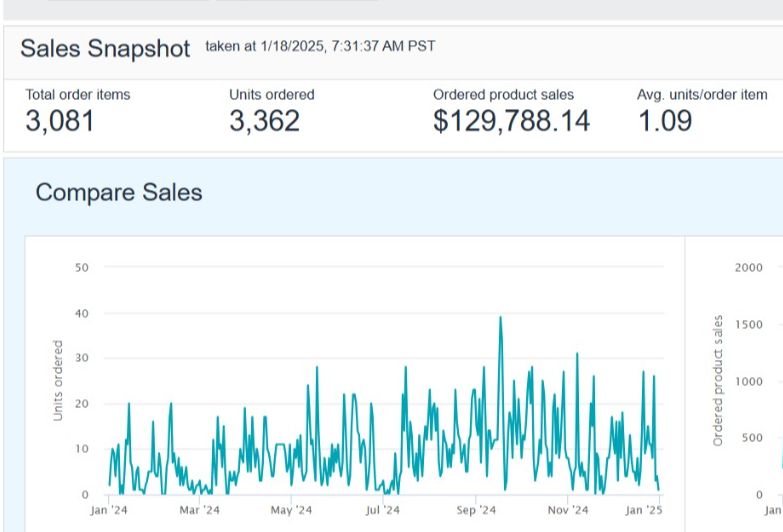
Task: Click the 2000 tick on the sales chart
Action: 748,267
